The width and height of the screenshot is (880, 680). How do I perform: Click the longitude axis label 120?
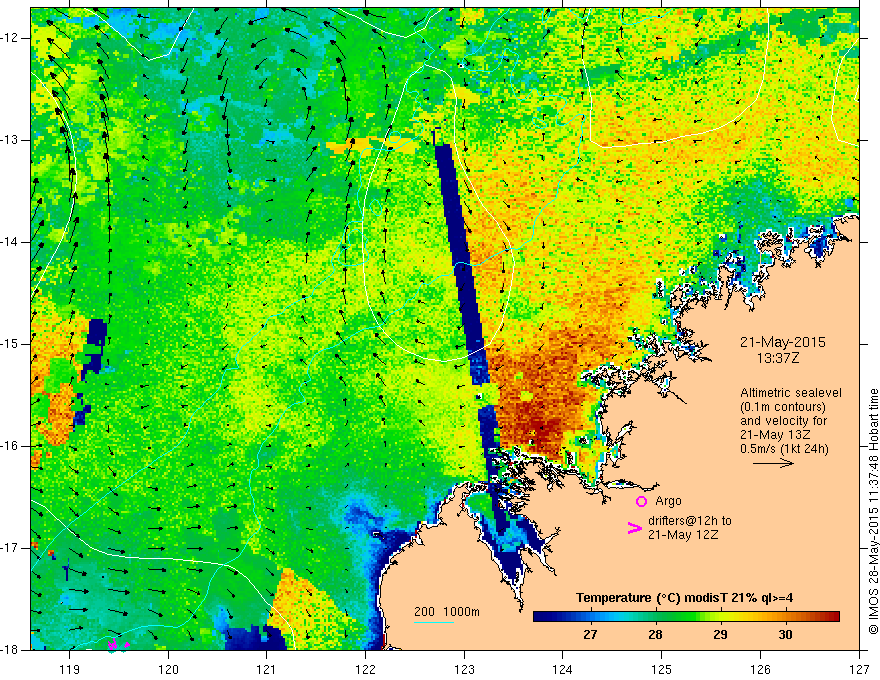tap(168, 669)
